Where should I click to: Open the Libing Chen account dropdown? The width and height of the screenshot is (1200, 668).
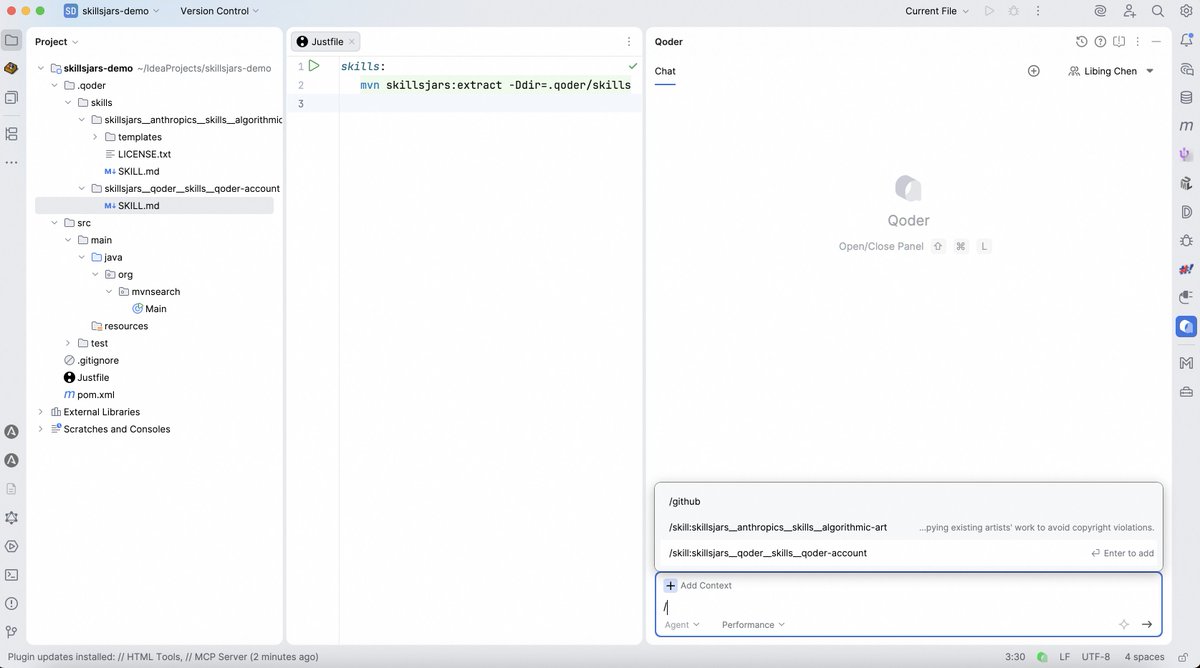tap(1111, 71)
